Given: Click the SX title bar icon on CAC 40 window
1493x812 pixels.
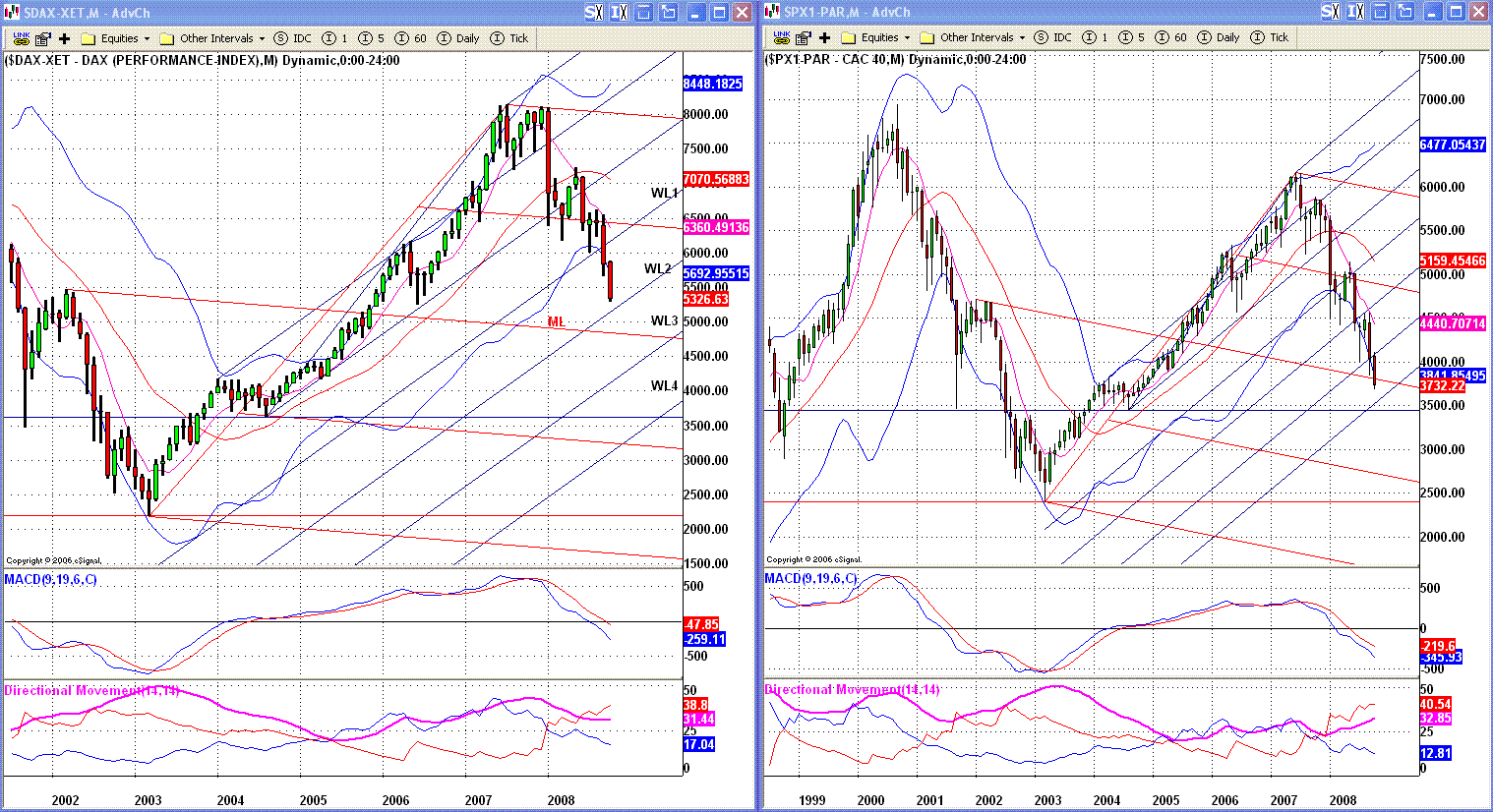Looking at the screenshot, I should pos(1330,12).
